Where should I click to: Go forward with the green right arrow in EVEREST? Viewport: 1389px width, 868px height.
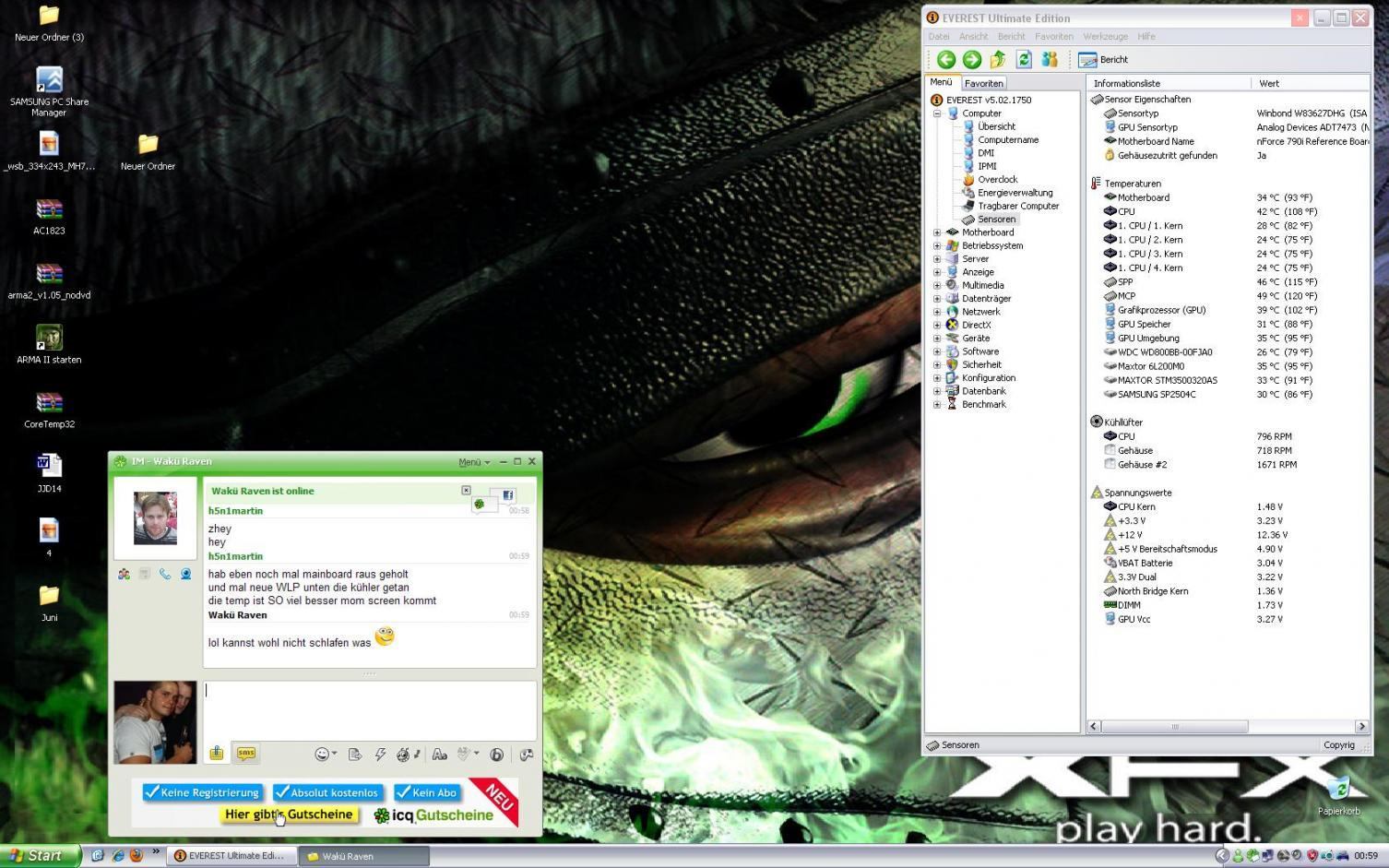(x=971, y=59)
